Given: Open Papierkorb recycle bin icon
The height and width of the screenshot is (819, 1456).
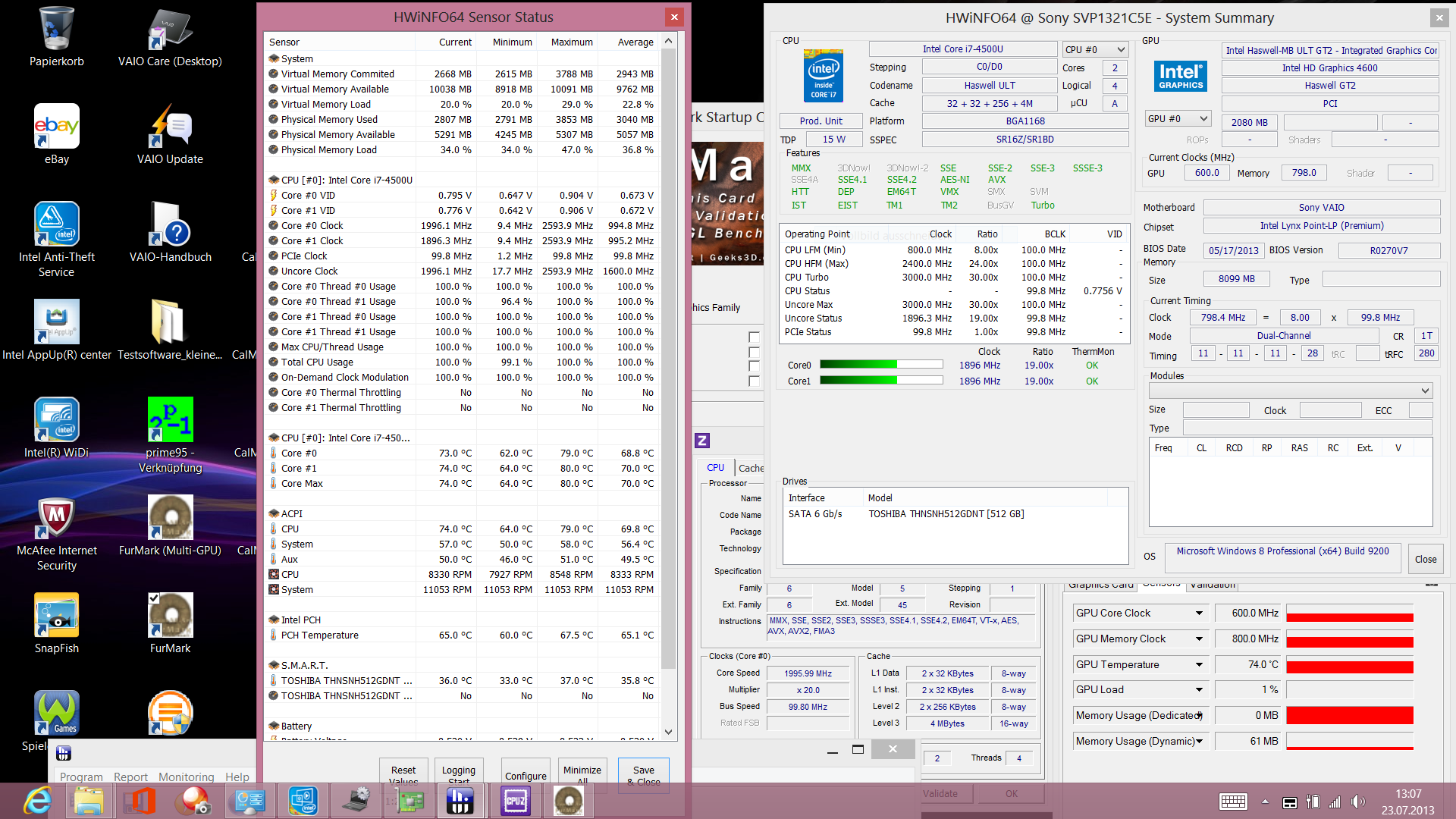Looking at the screenshot, I should tap(56, 29).
